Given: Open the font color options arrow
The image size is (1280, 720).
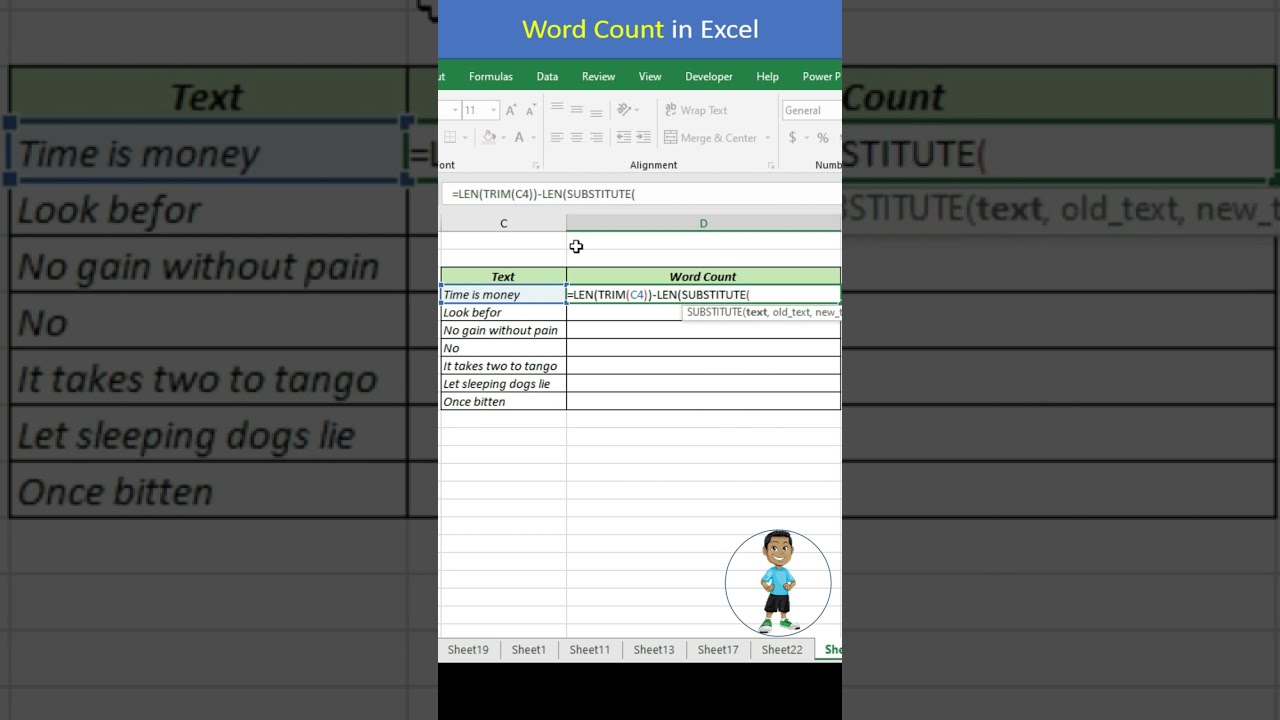Looking at the screenshot, I should [x=533, y=138].
